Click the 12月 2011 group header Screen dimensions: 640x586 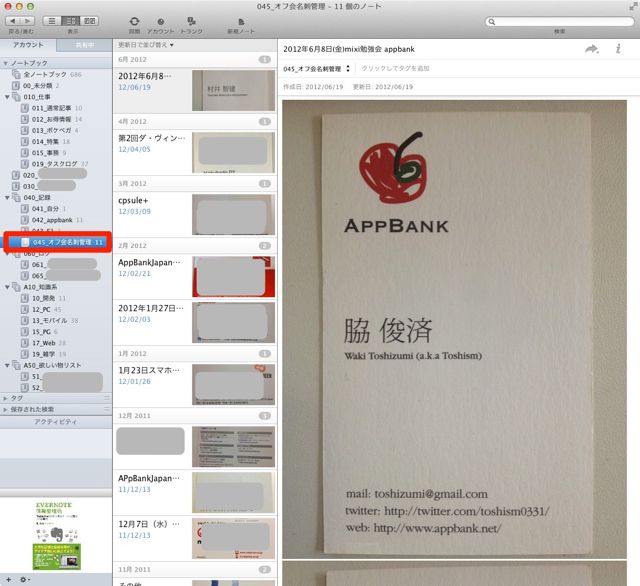195,416
